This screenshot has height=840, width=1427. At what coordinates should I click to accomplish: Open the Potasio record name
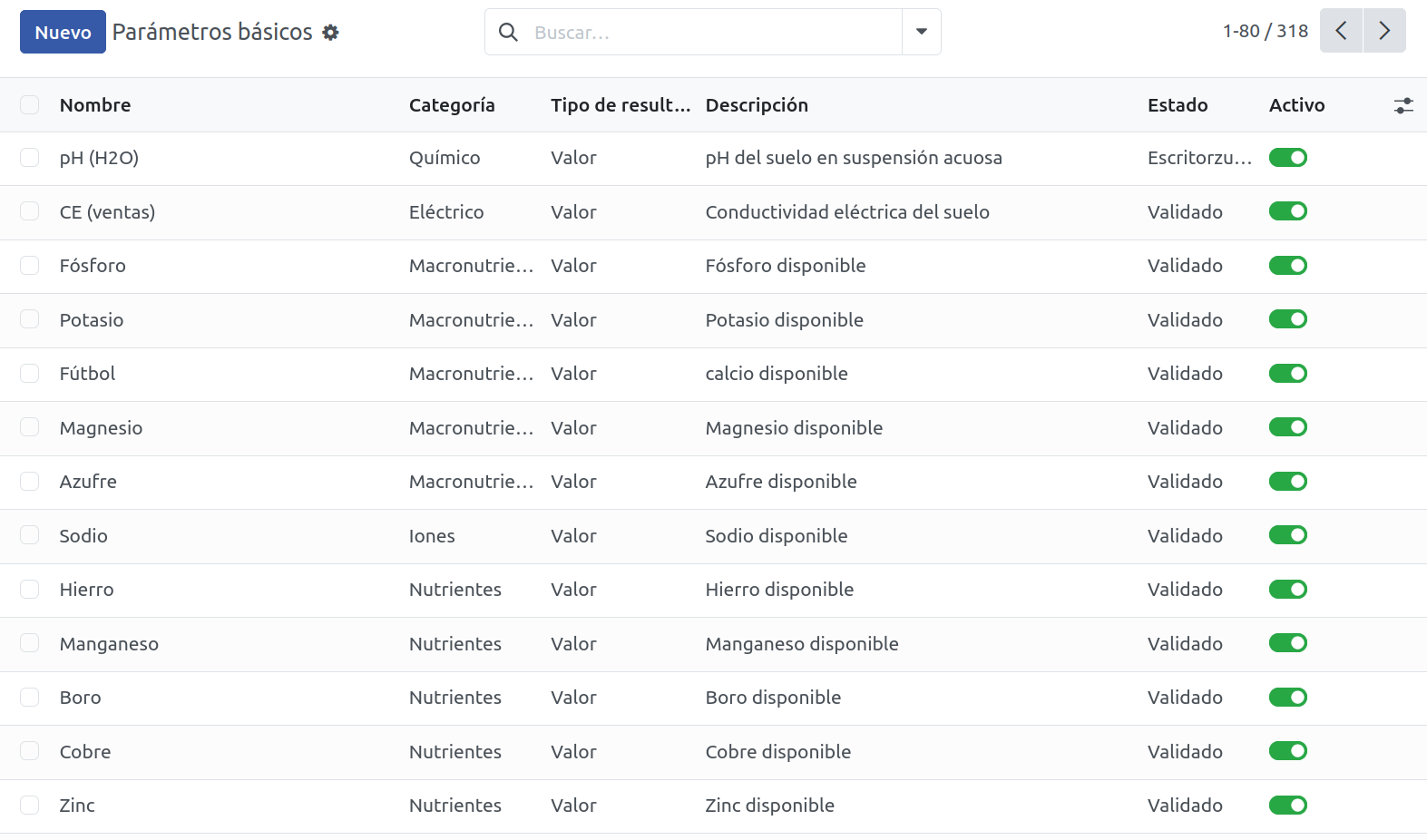click(x=92, y=320)
